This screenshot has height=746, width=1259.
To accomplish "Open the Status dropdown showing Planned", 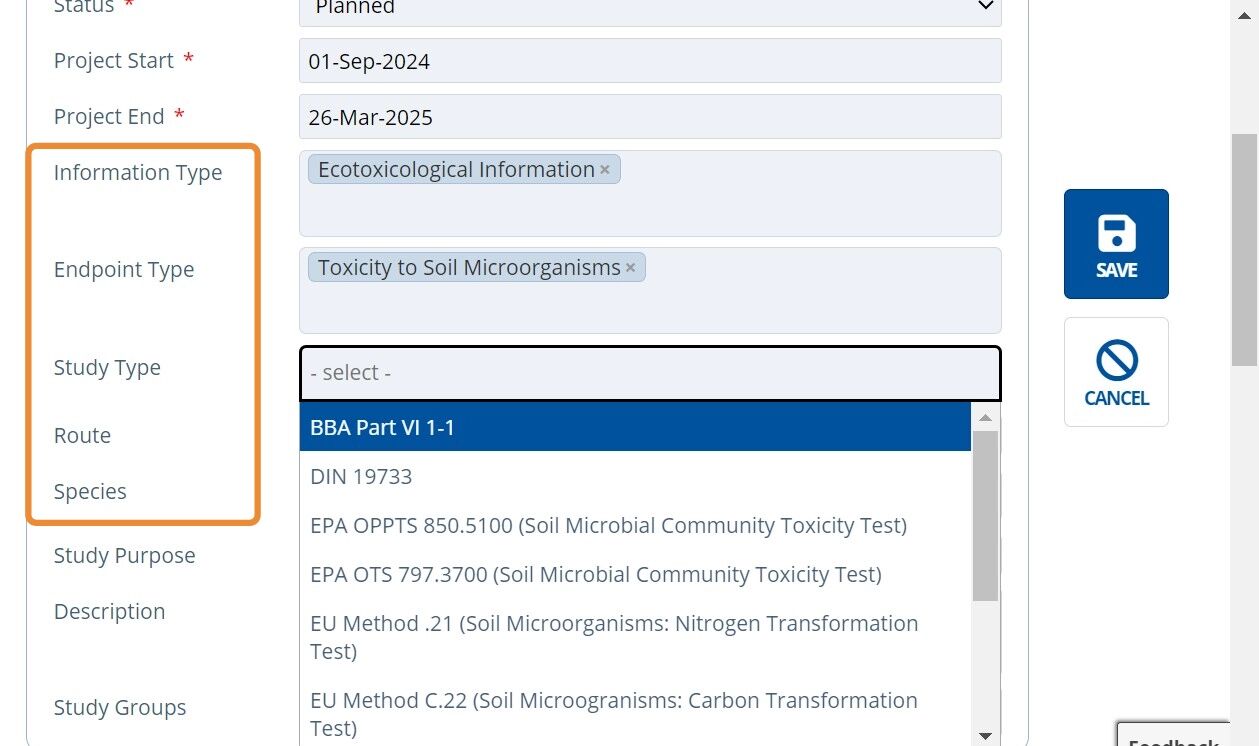I will [650, 8].
